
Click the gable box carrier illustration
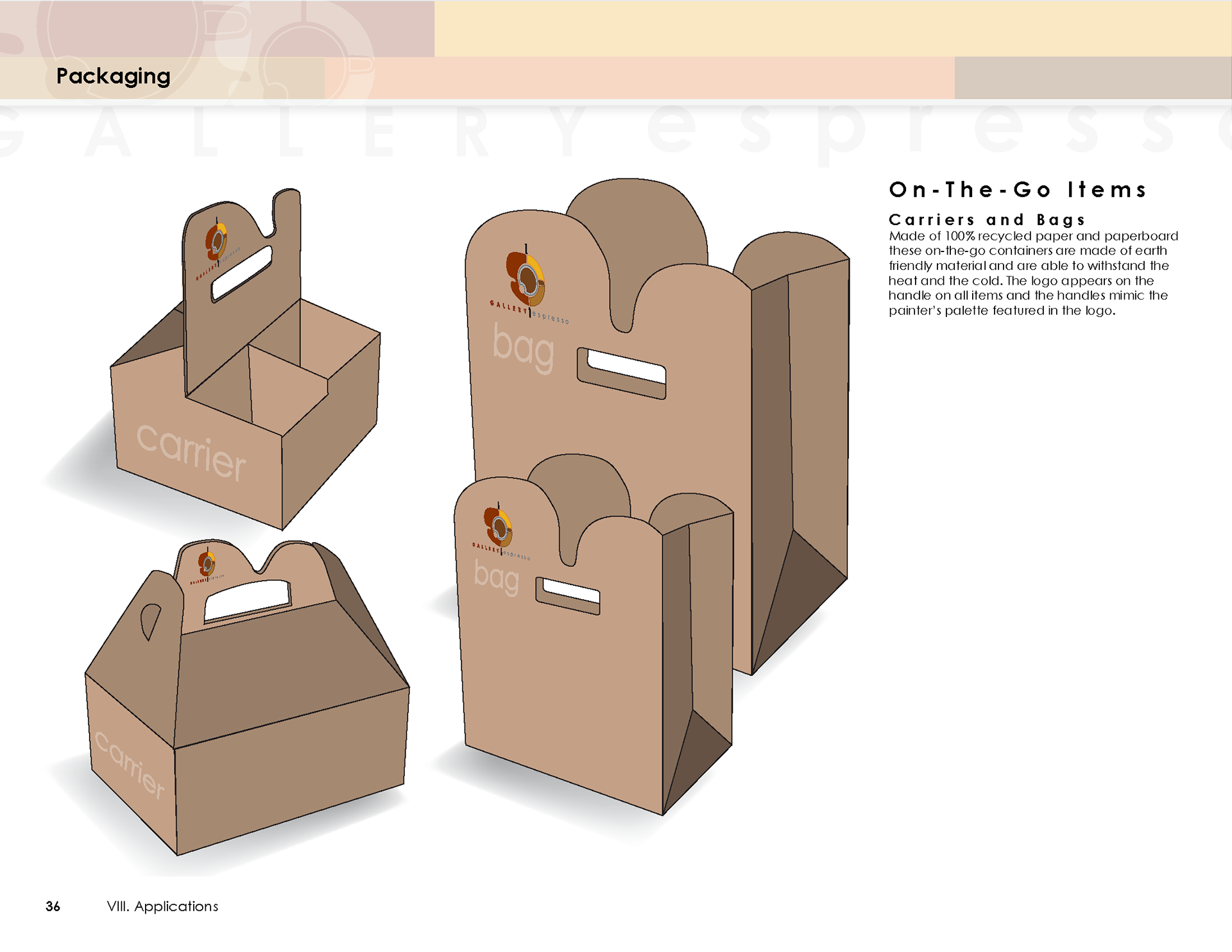pos(247,697)
